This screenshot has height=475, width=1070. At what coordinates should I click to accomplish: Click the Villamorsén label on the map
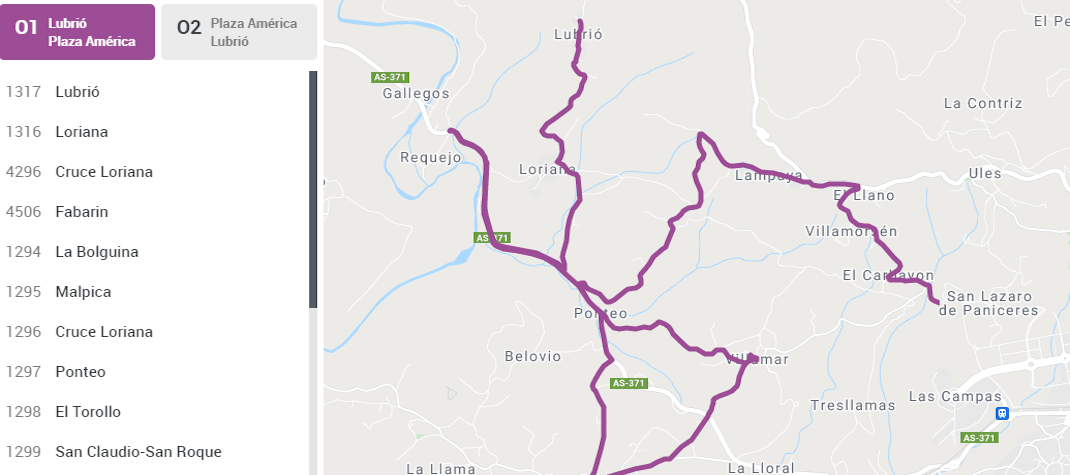[851, 231]
